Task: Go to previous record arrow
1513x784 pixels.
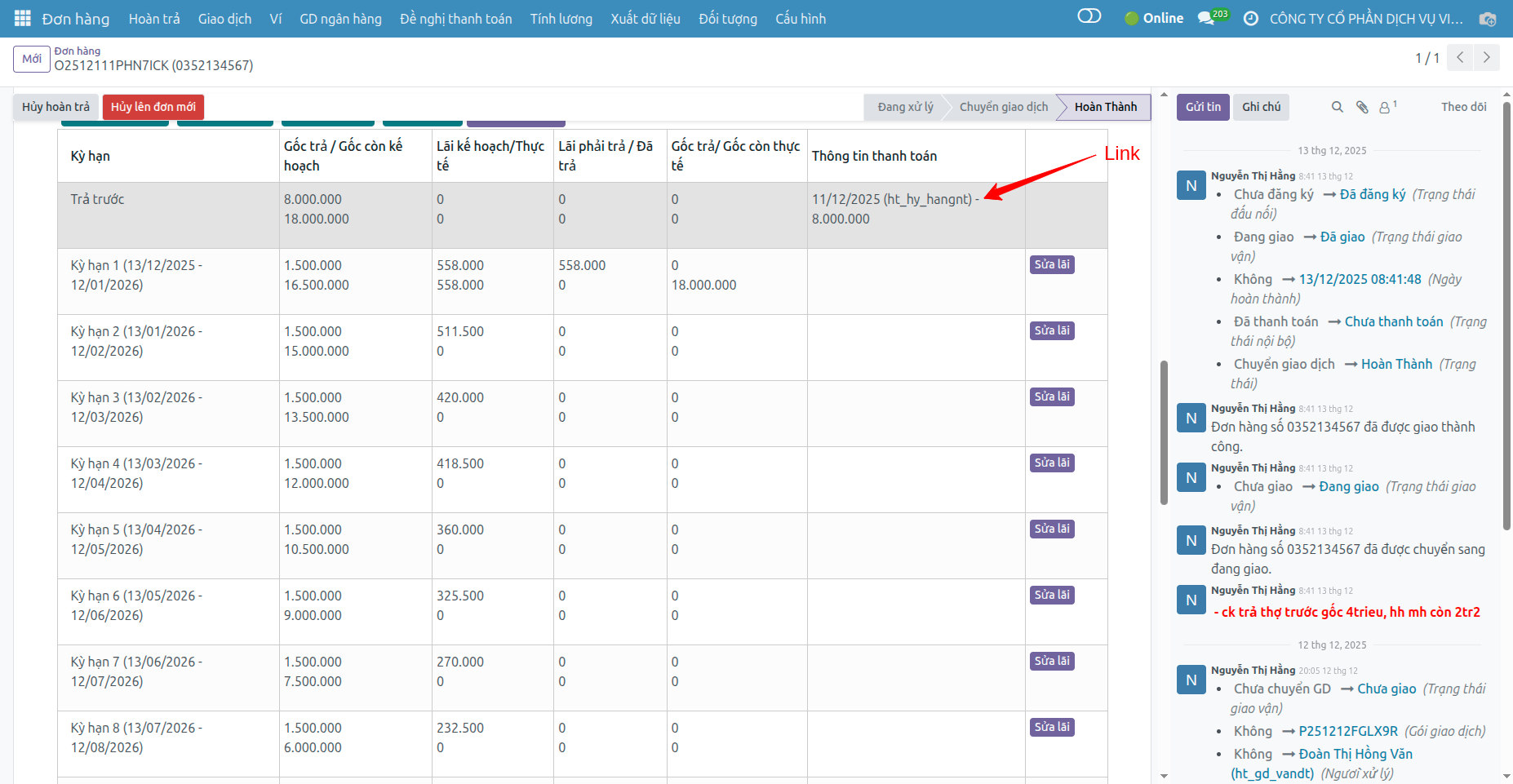Action: (x=1460, y=58)
